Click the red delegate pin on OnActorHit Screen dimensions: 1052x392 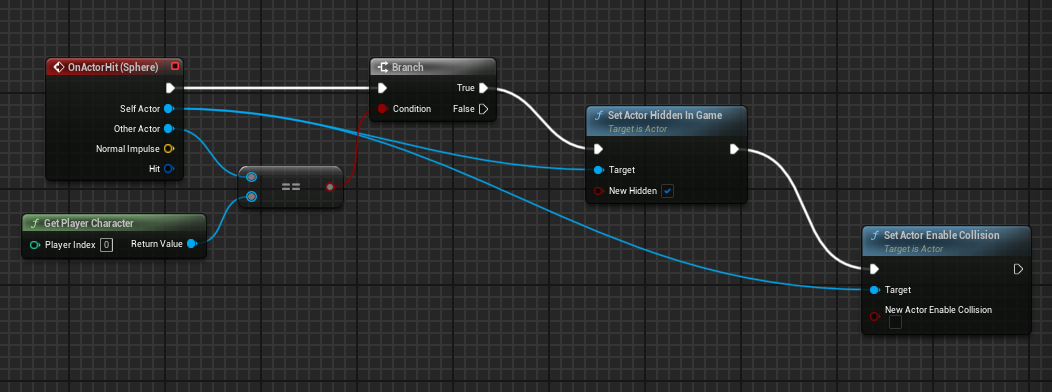pyautogui.click(x=175, y=66)
